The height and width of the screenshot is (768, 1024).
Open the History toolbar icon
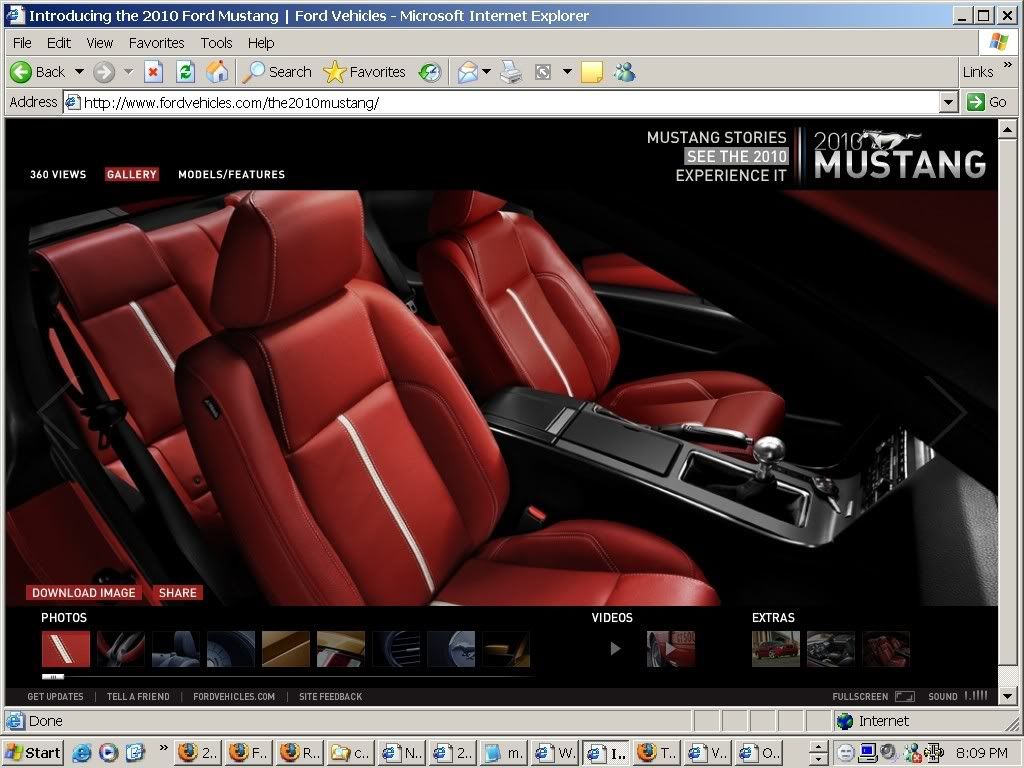click(x=430, y=72)
